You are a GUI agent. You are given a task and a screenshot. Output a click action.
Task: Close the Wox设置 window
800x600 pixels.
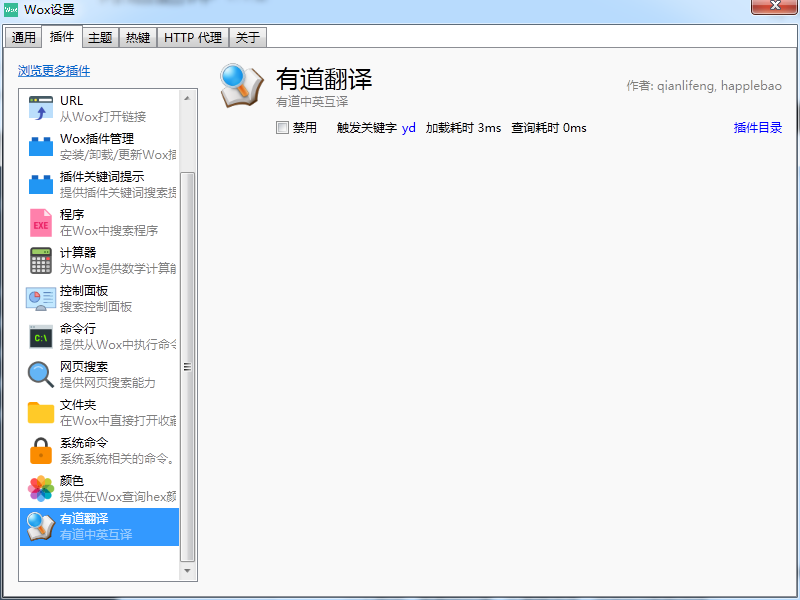pyautogui.click(x=775, y=6)
